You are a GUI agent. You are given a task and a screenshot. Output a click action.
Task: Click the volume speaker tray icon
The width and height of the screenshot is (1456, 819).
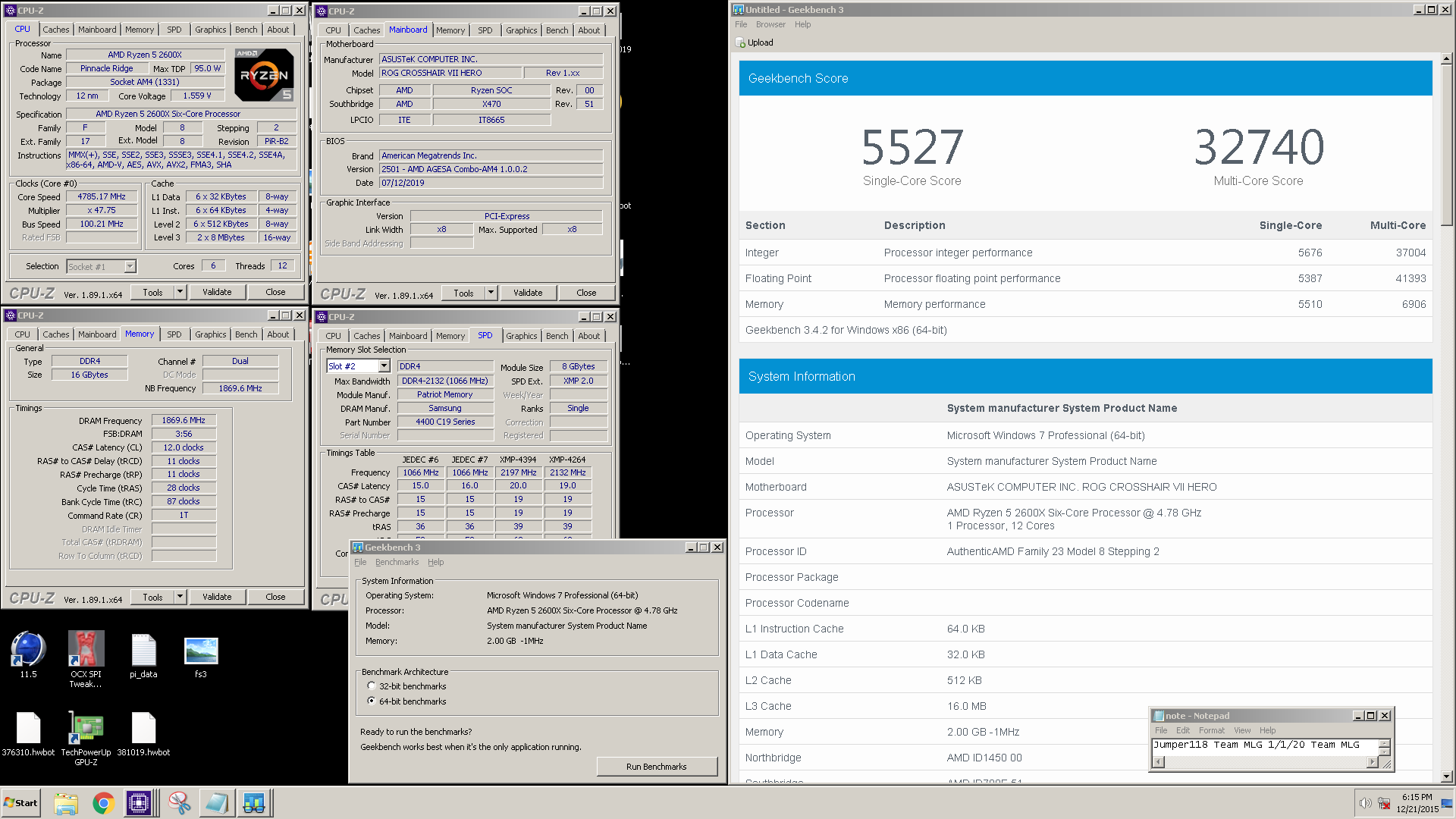pyautogui.click(x=1365, y=803)
